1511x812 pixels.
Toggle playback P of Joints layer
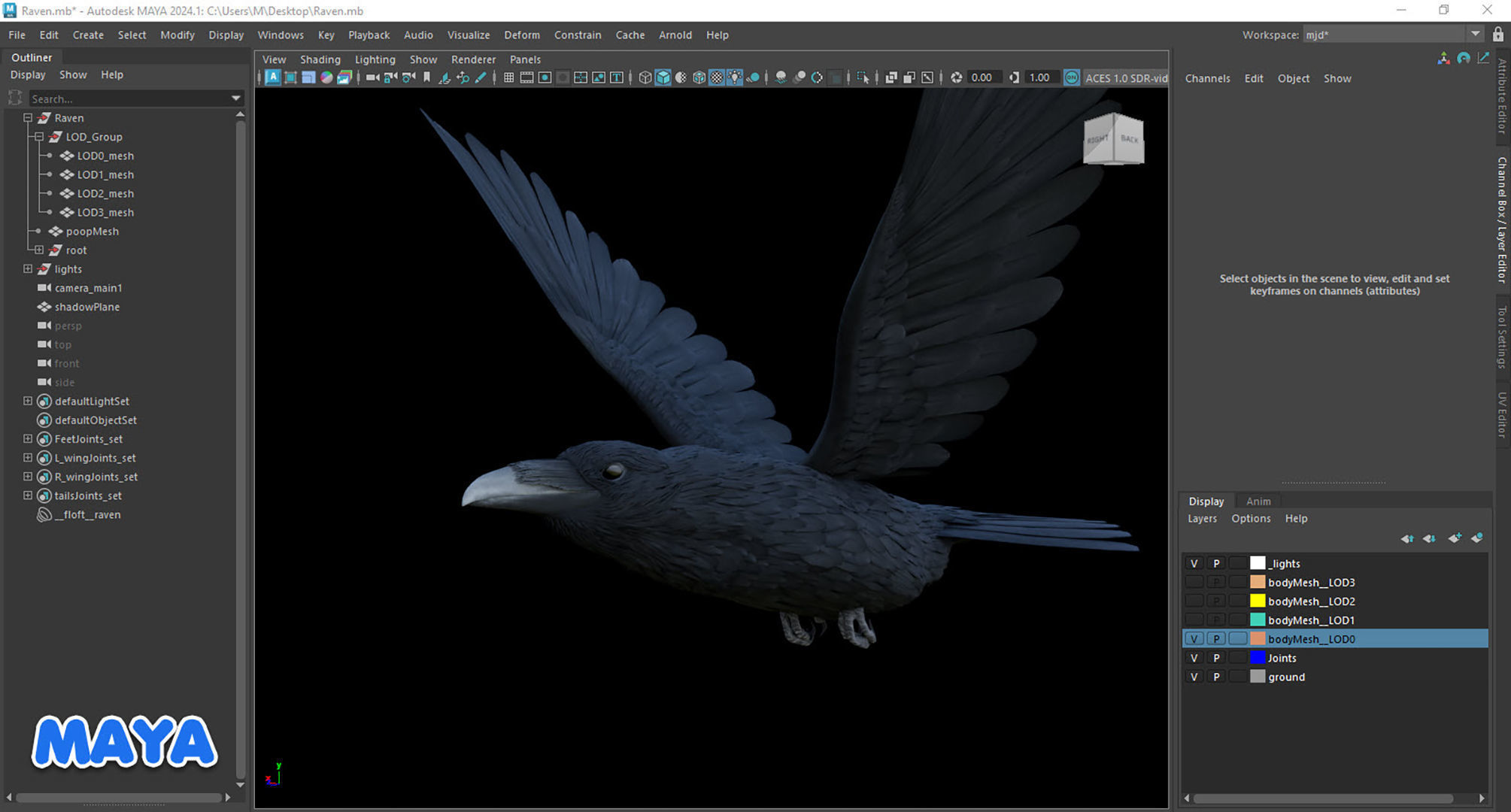point(1215,658)
